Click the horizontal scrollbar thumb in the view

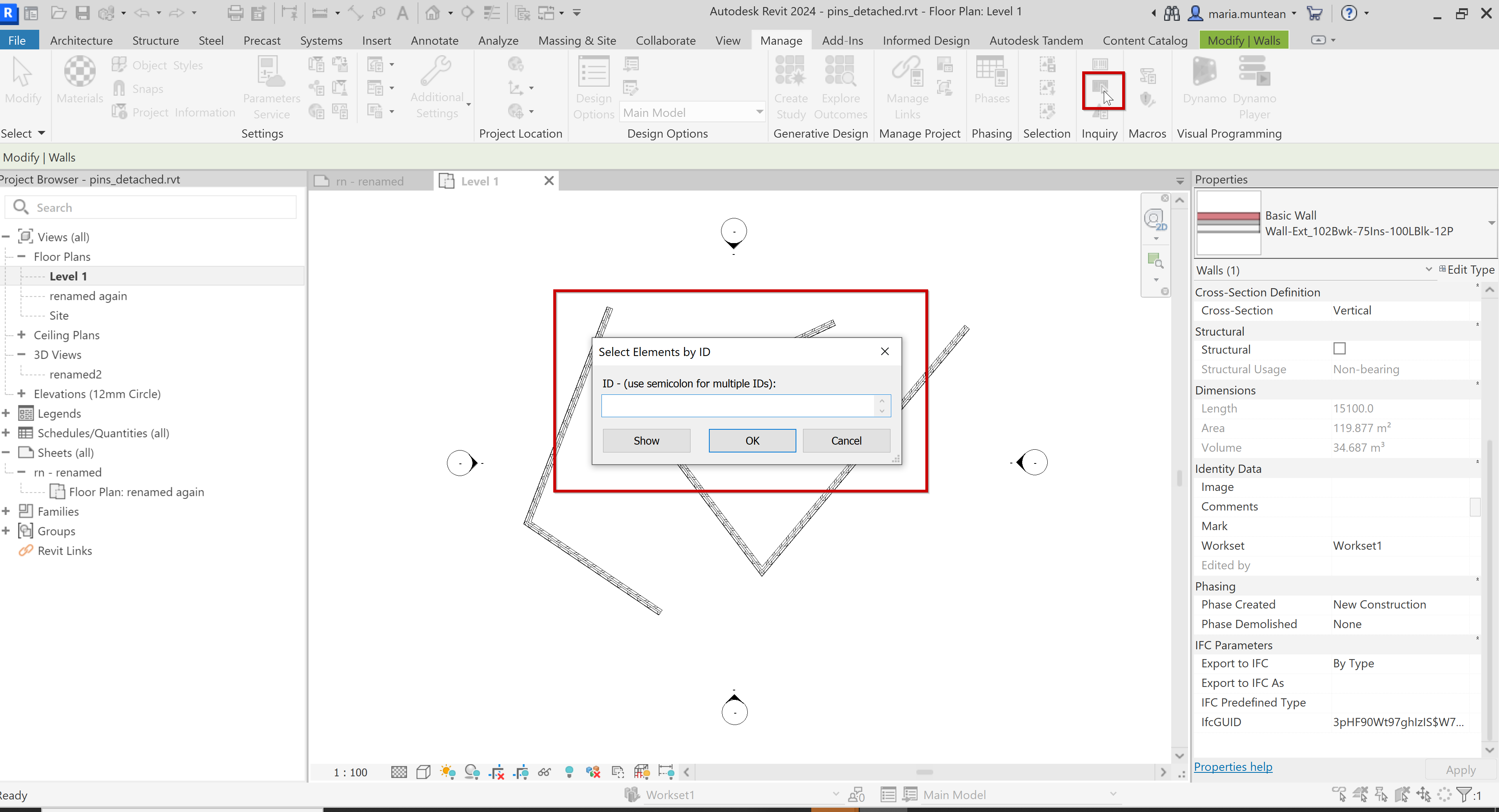click(x=924, y=772)
